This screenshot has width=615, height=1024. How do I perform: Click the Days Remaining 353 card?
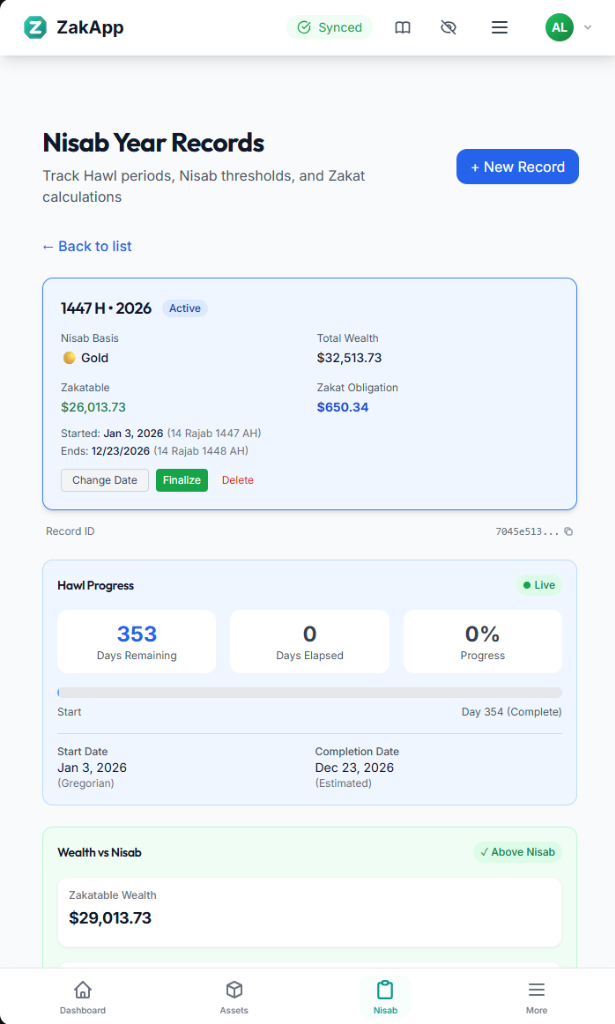pos(137,641)
